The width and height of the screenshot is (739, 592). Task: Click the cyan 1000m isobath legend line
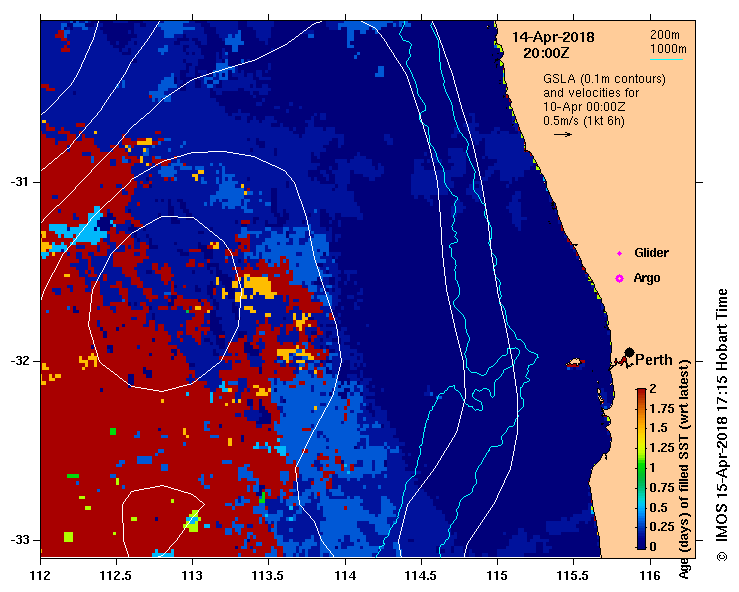click(666, 59)
